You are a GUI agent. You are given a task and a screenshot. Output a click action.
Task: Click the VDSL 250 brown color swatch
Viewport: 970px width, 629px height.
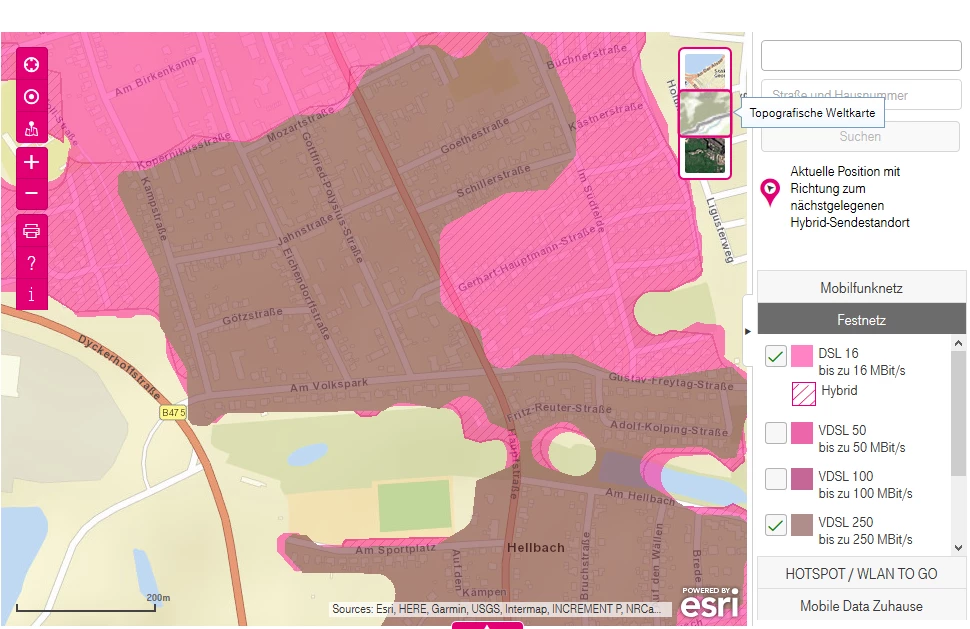click(802, 525)
